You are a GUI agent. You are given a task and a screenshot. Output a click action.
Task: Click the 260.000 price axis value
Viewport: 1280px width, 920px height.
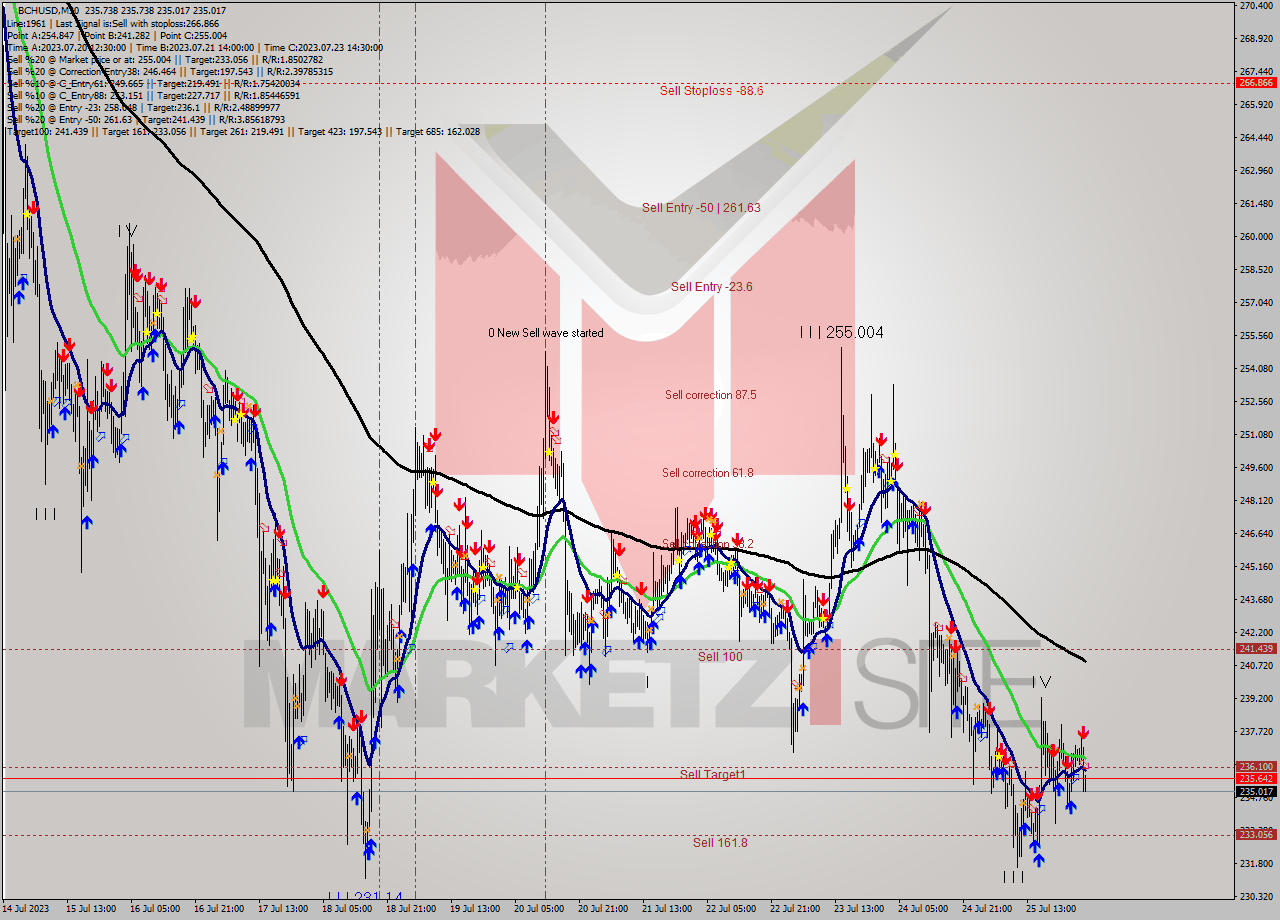tap(1255, 237)
